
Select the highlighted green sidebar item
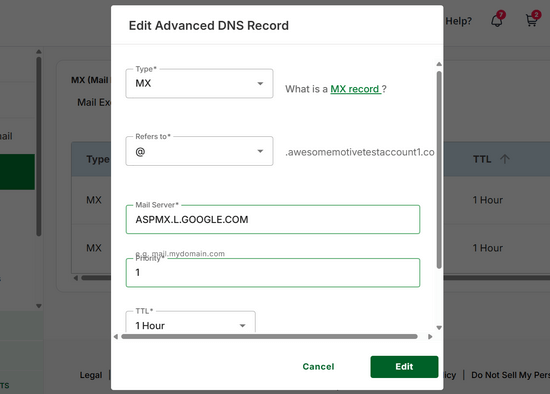point(17,172)
